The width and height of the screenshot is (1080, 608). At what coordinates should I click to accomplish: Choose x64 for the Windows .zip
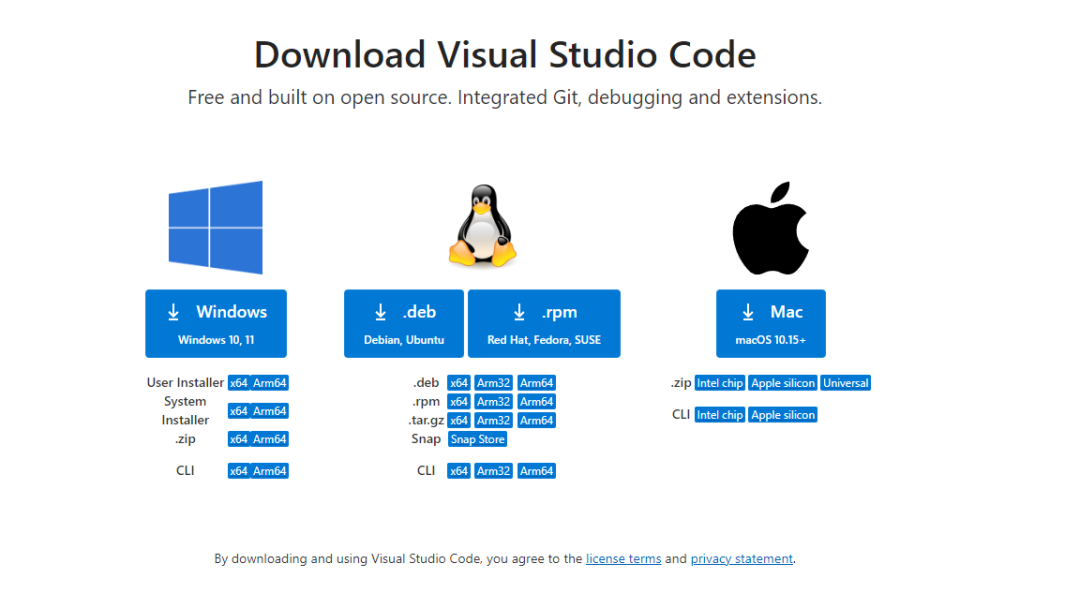238,439
